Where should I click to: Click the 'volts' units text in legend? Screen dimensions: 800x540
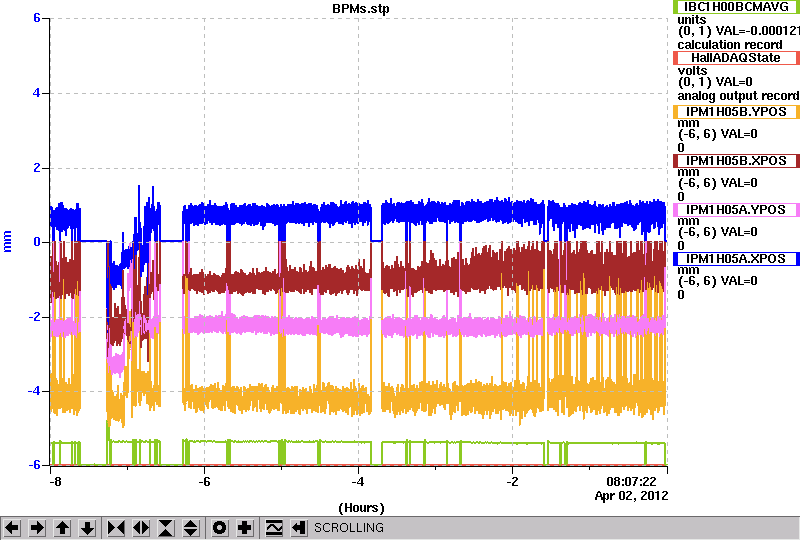(x=692, y=70)
